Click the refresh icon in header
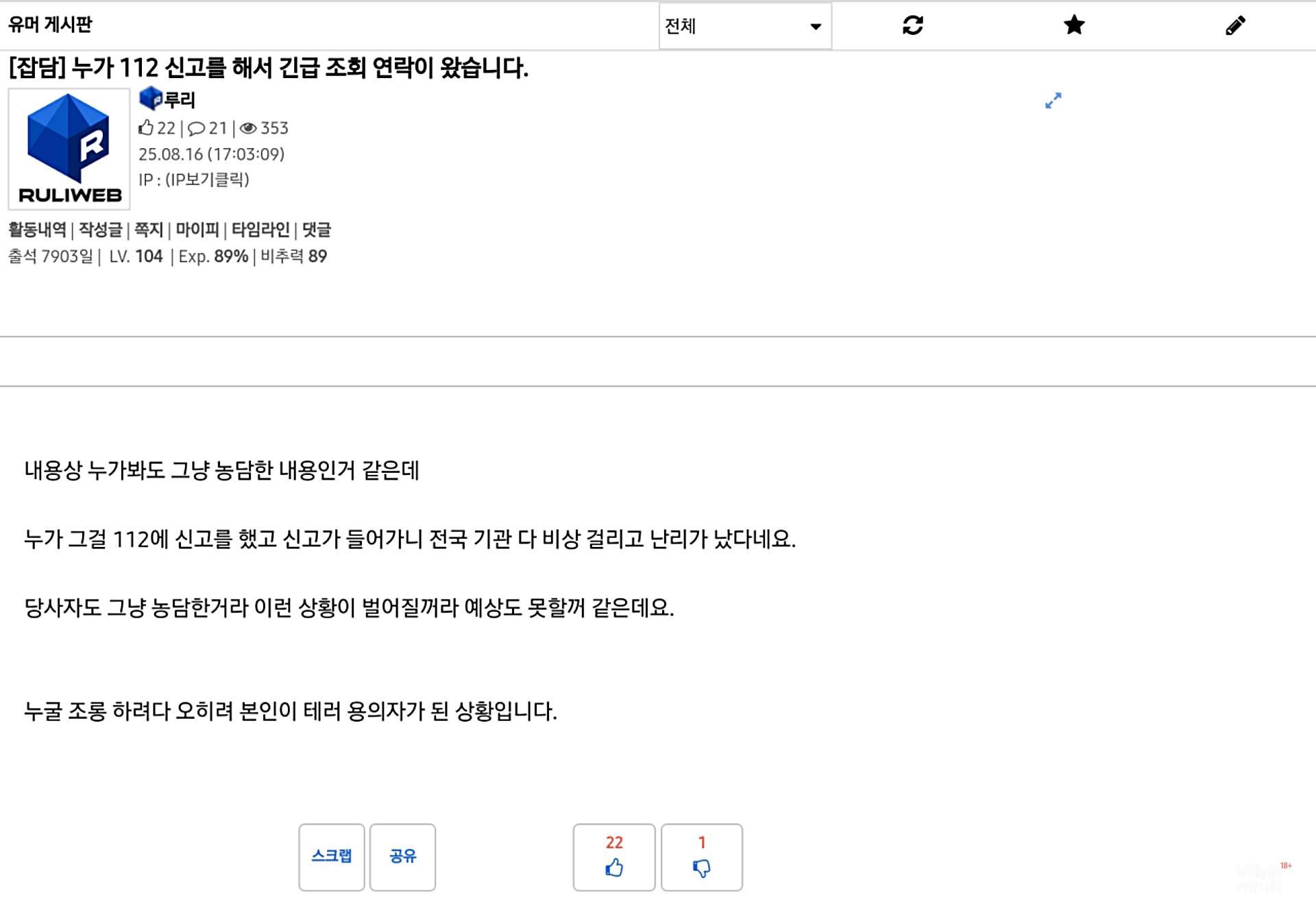 (912, 25)
